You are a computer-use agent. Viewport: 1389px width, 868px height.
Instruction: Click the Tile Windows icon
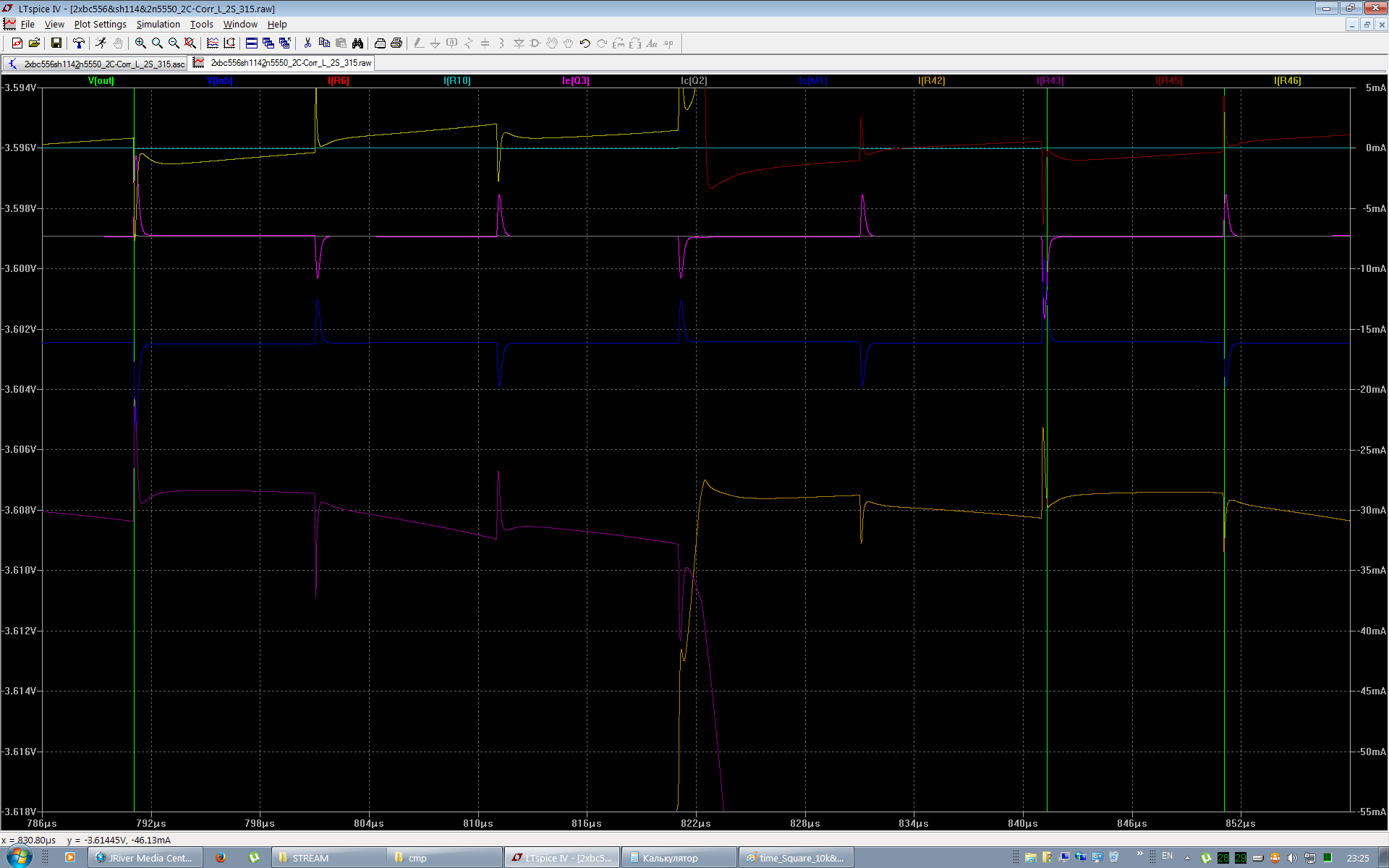252,43
